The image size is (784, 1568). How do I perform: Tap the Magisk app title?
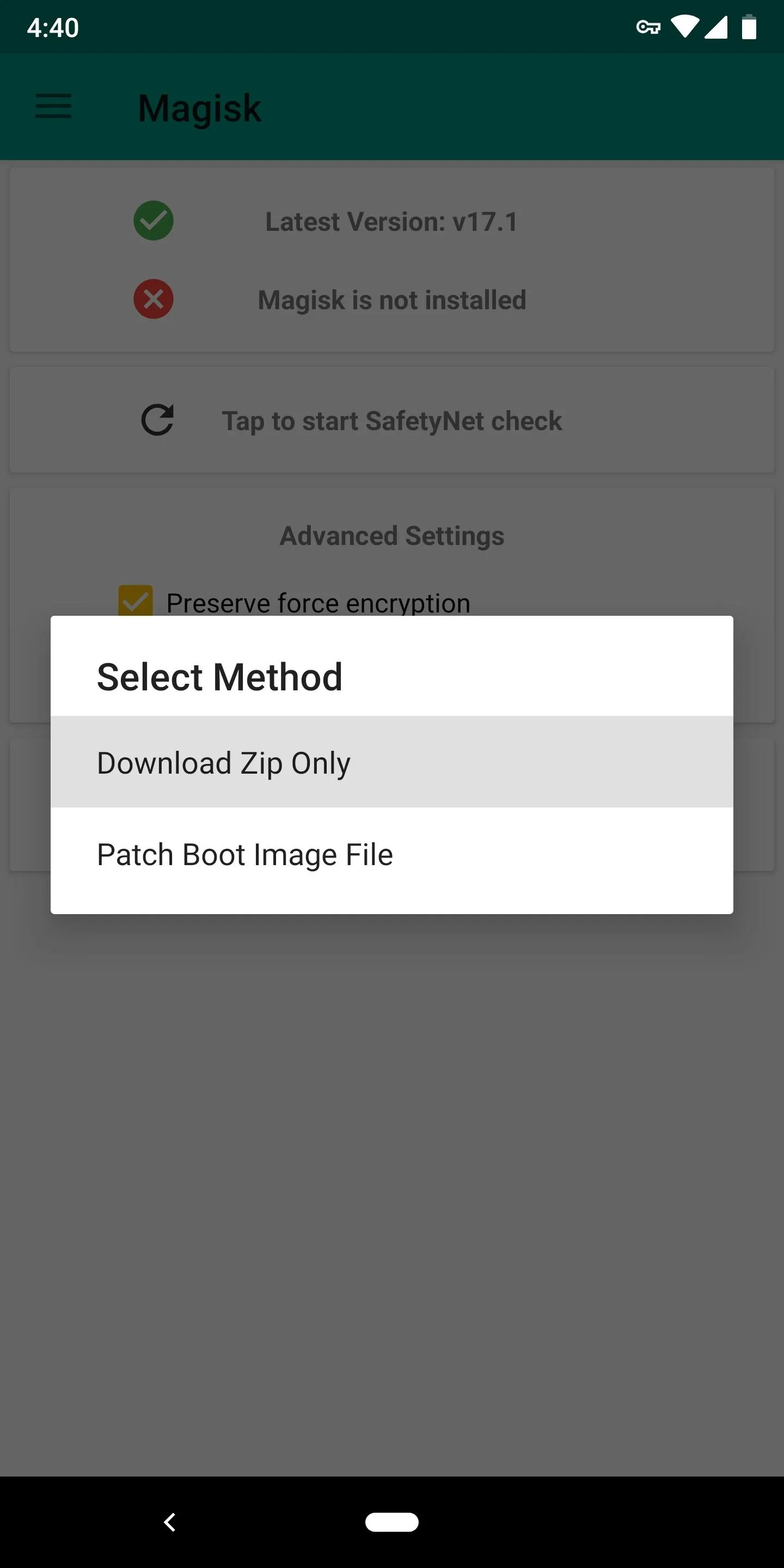coord(200,108)
